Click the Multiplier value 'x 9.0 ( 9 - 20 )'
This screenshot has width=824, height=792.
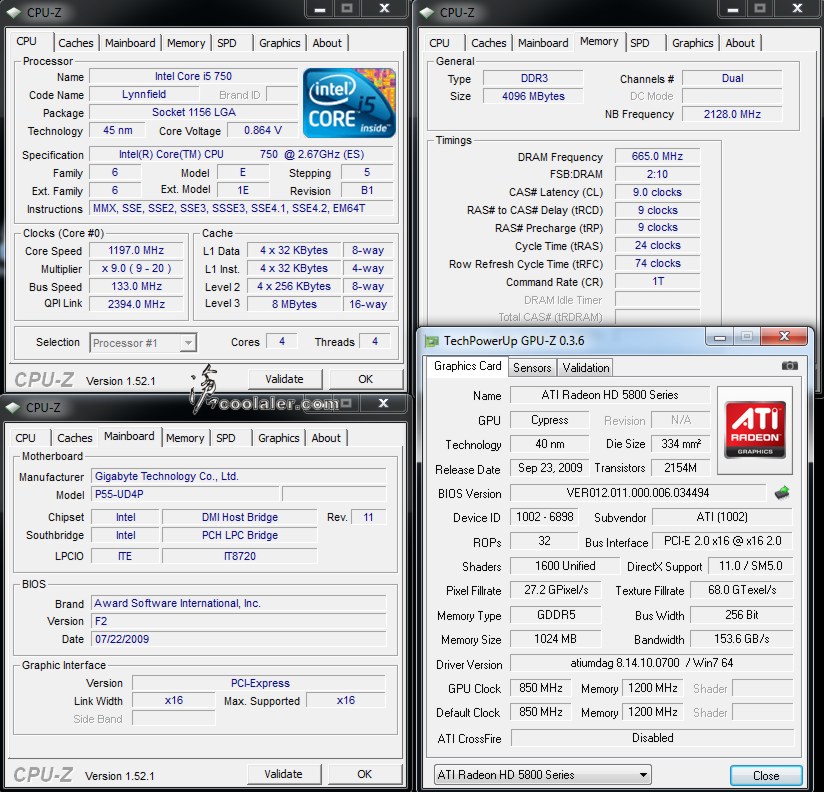tap(136, 269)
